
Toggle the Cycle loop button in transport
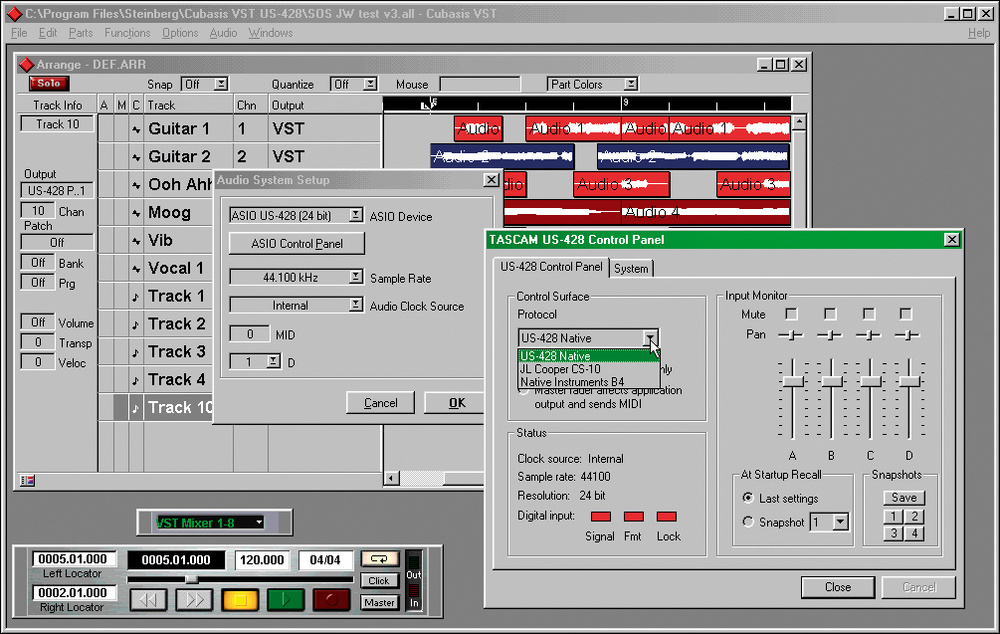[x=379, y=559]
